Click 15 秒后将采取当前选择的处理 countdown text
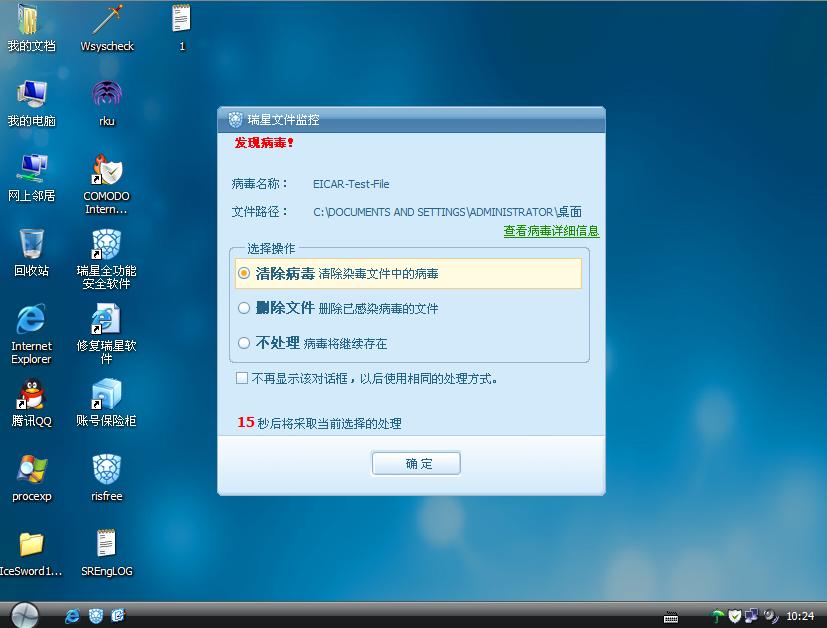The image size is (827, 628). (x=319, y=423)
